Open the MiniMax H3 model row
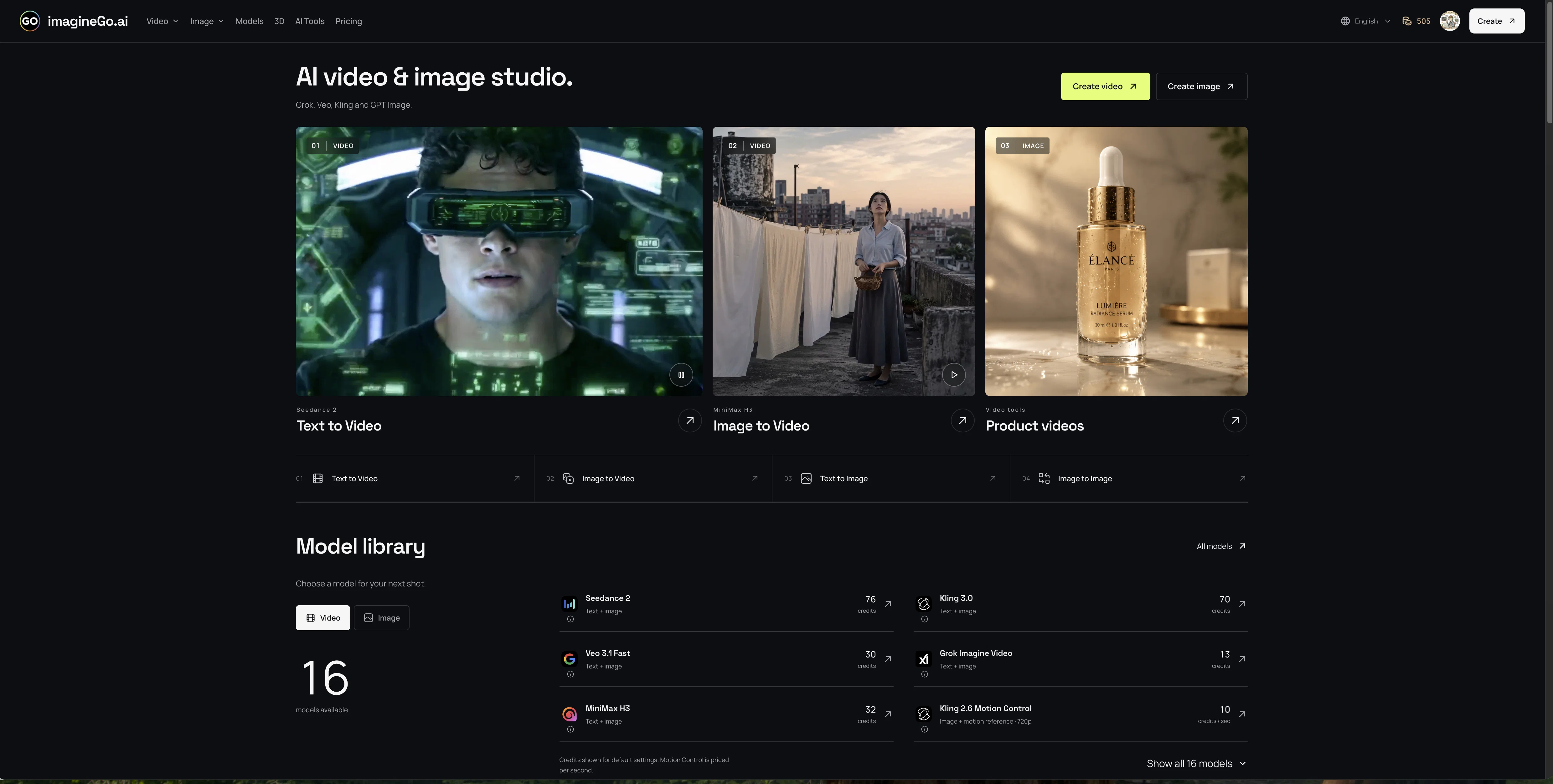Image resolution: width=1553 pixels, height=784 pixels. click(726, 714)
